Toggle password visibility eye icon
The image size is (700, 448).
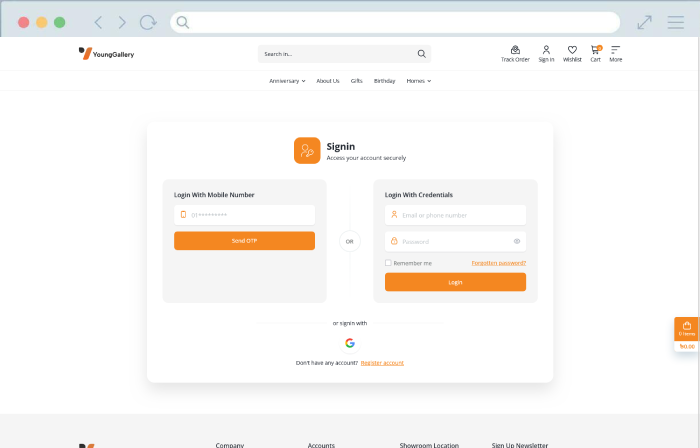517,241
